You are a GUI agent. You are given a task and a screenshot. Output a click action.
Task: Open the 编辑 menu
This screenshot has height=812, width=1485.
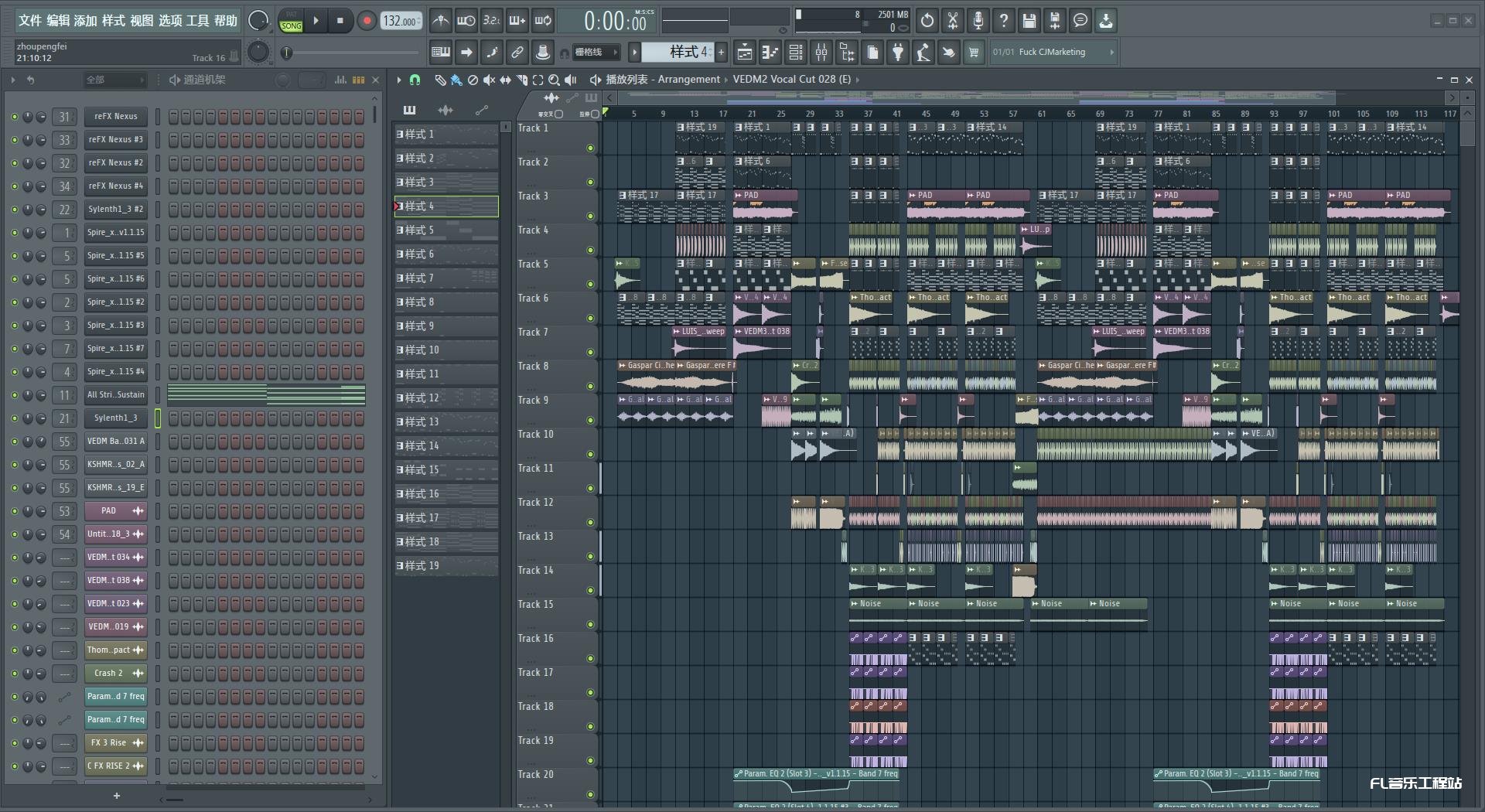coord(58,21)
